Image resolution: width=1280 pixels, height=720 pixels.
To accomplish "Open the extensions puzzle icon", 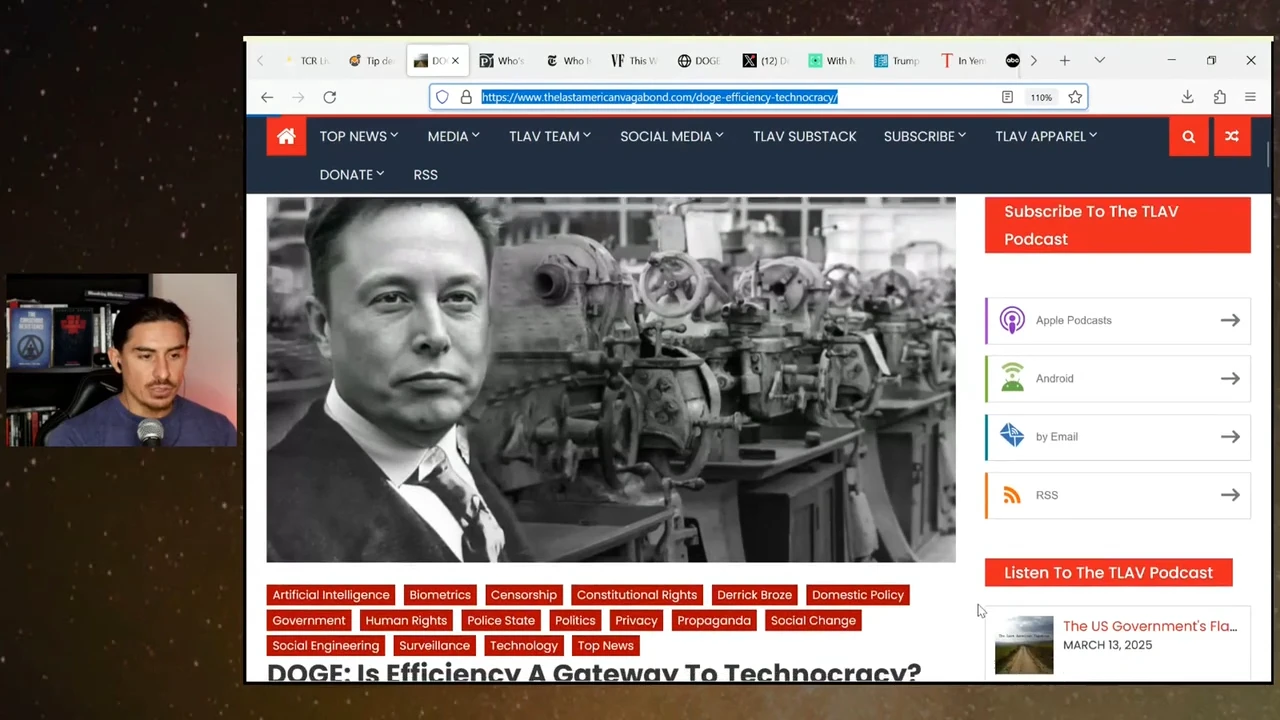I will tap(1219, 97).
